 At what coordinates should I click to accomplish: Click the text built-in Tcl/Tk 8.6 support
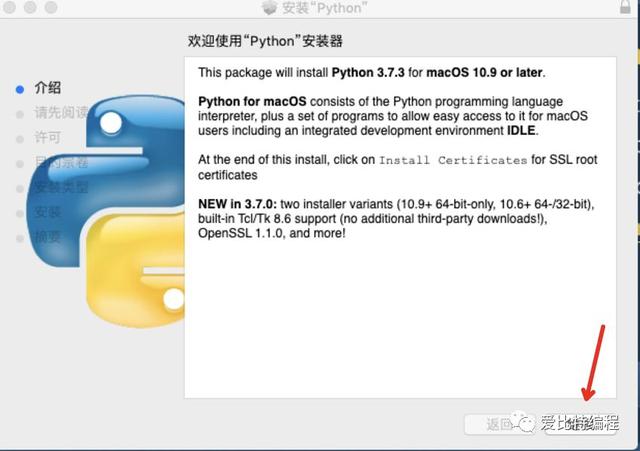pos(268,219)
